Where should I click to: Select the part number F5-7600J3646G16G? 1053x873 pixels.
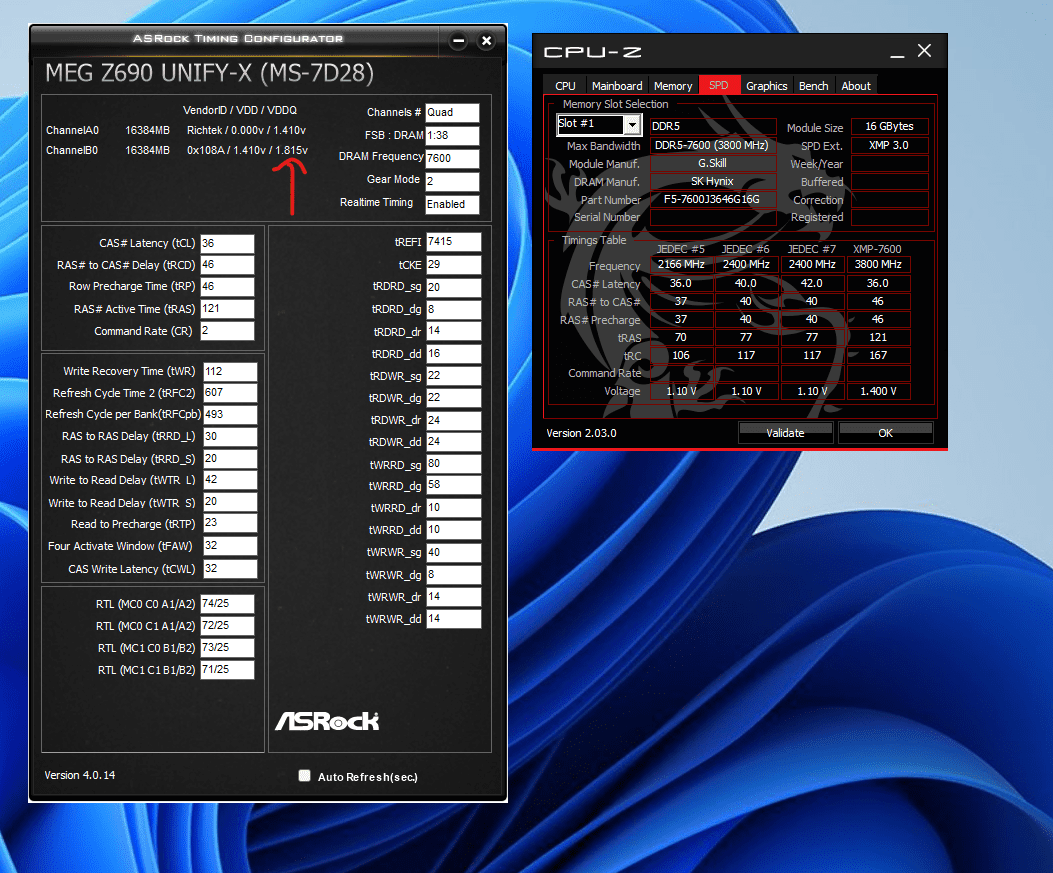(713, 199)
